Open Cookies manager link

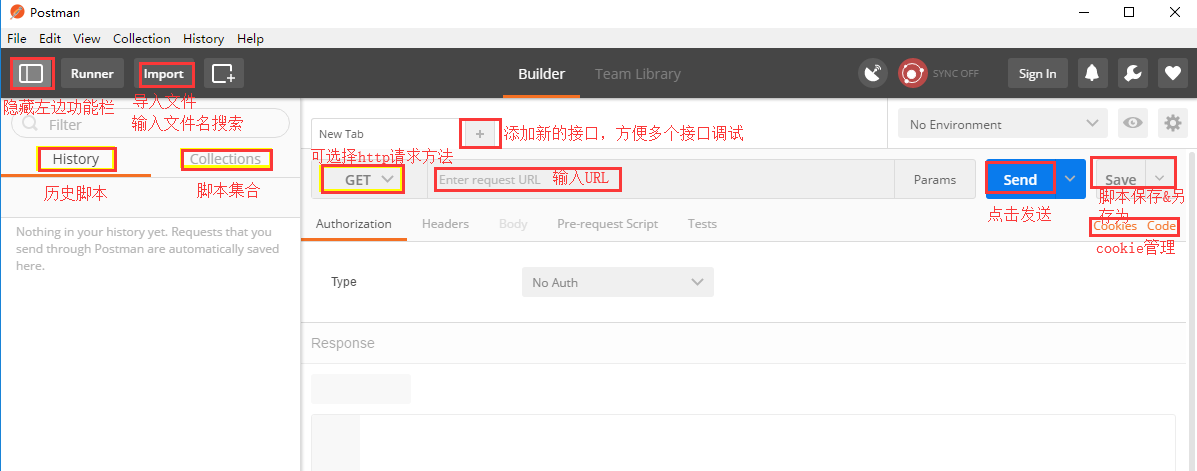1115,226
